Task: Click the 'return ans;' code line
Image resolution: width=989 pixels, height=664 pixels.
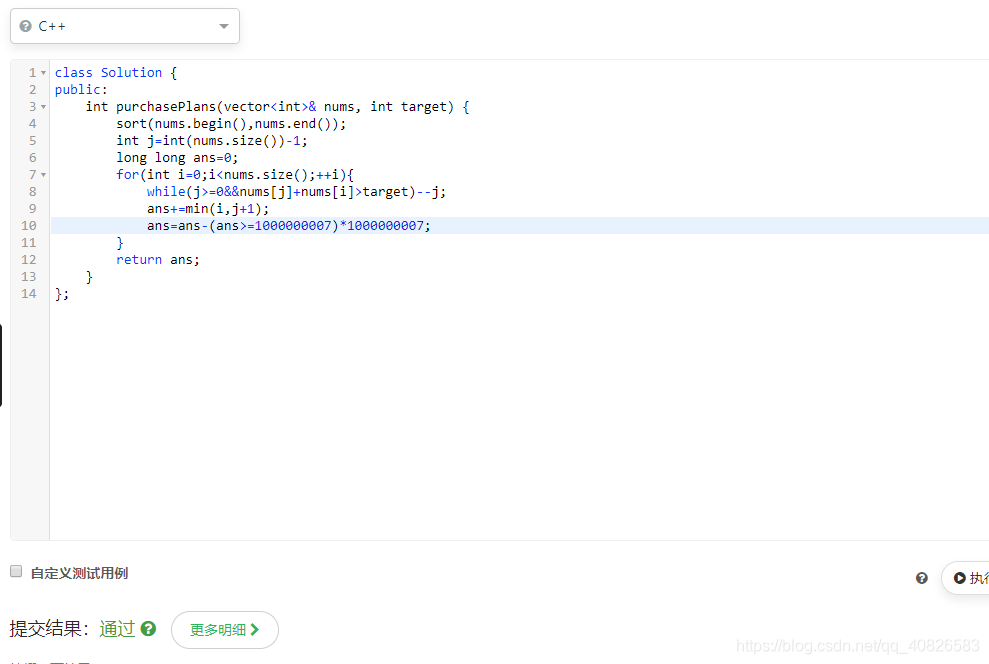Action: (x=158, y=260)
